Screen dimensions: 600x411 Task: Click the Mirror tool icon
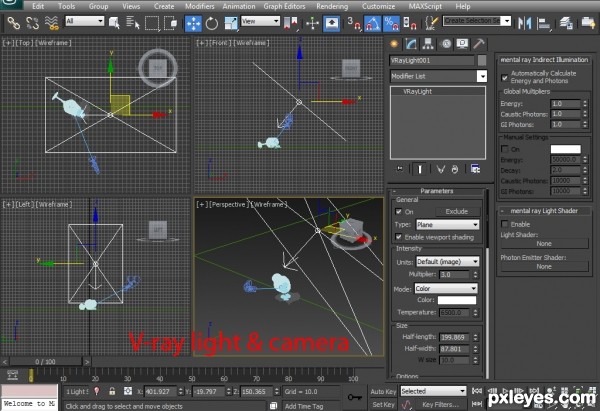(525, 23)
